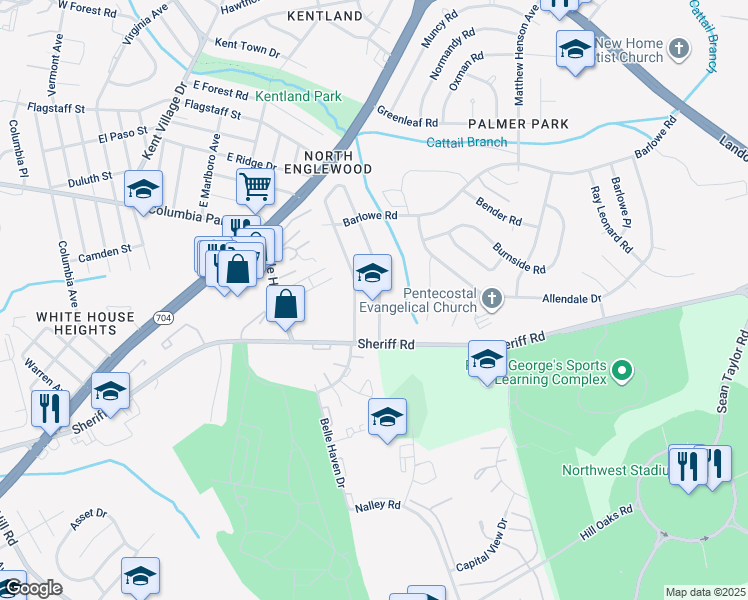
Task: Click school marker near New Home Baptist Church
Action: point(575,51)
